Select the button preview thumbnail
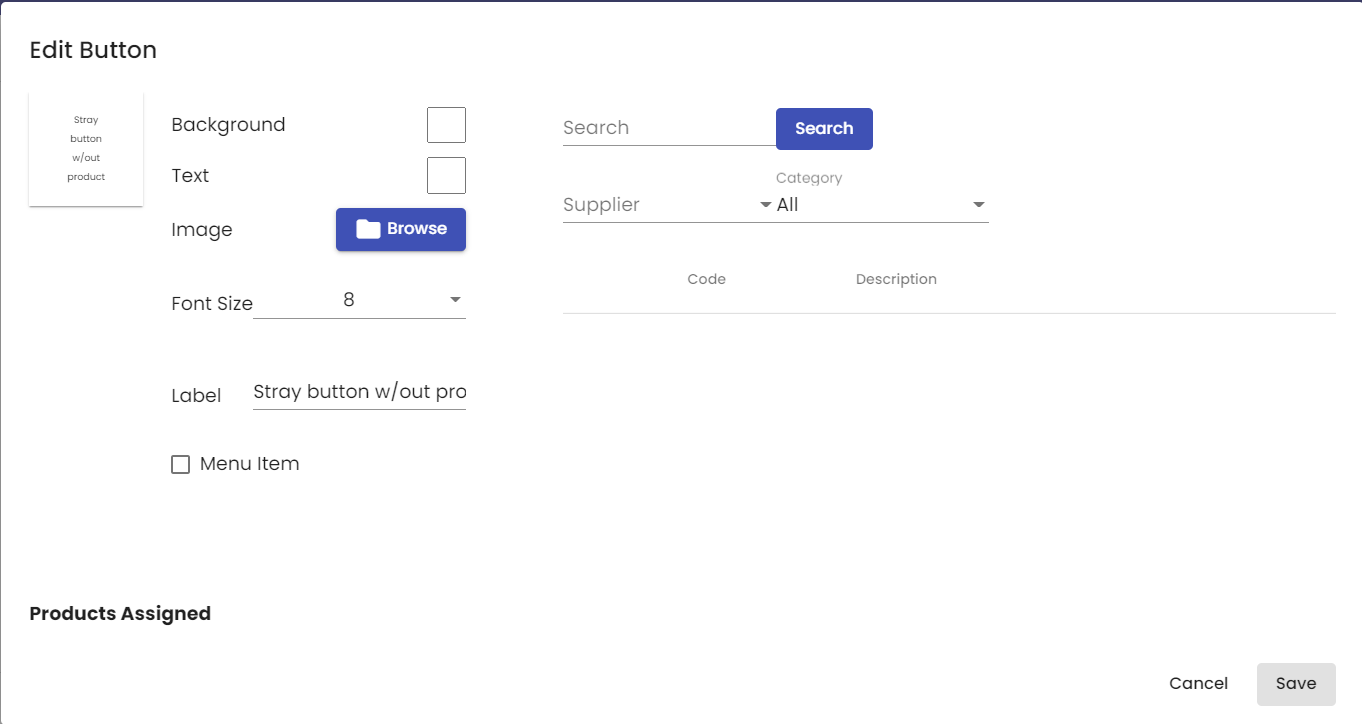 click(x=86, y=149)
